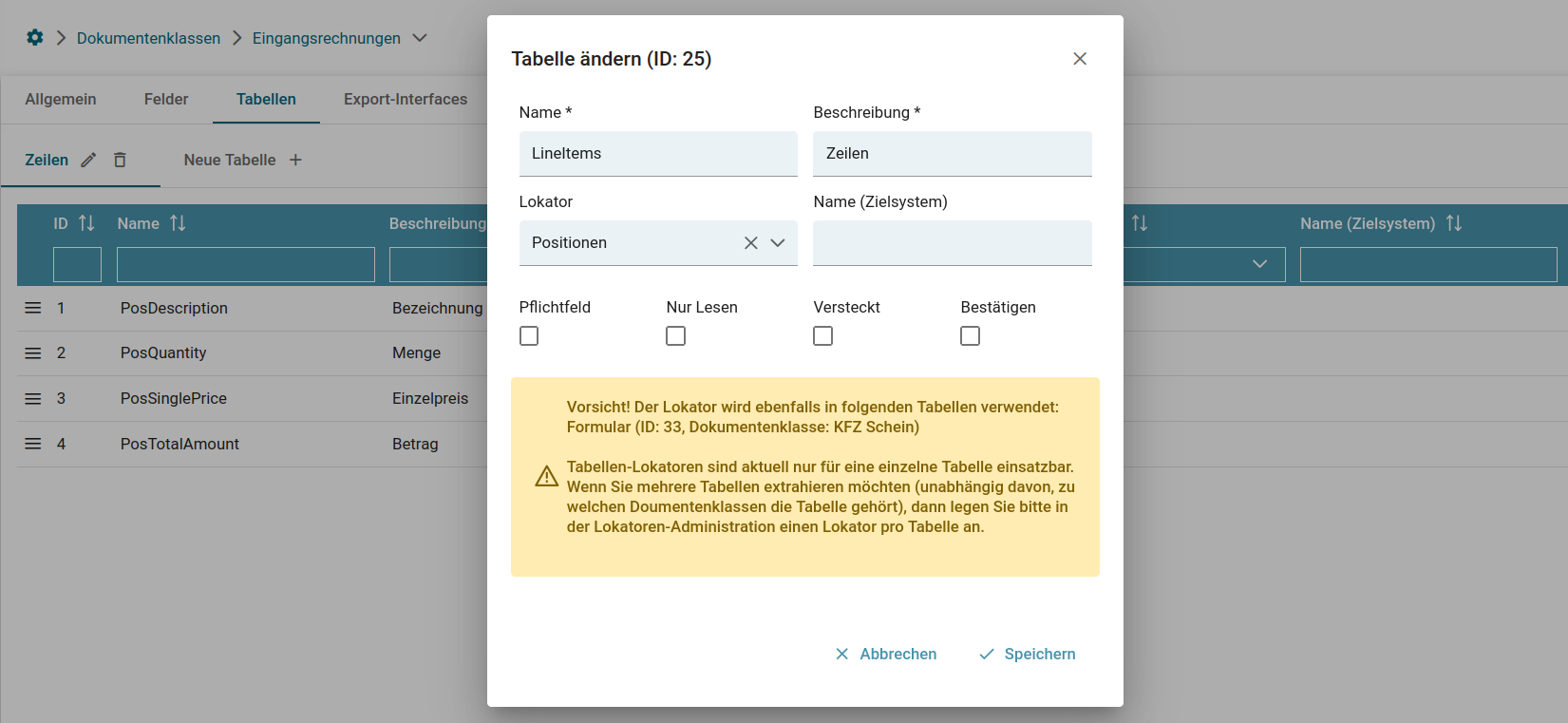1568x723 pixels.
Task: Select the PosQuantity cell
Action: 163,353
